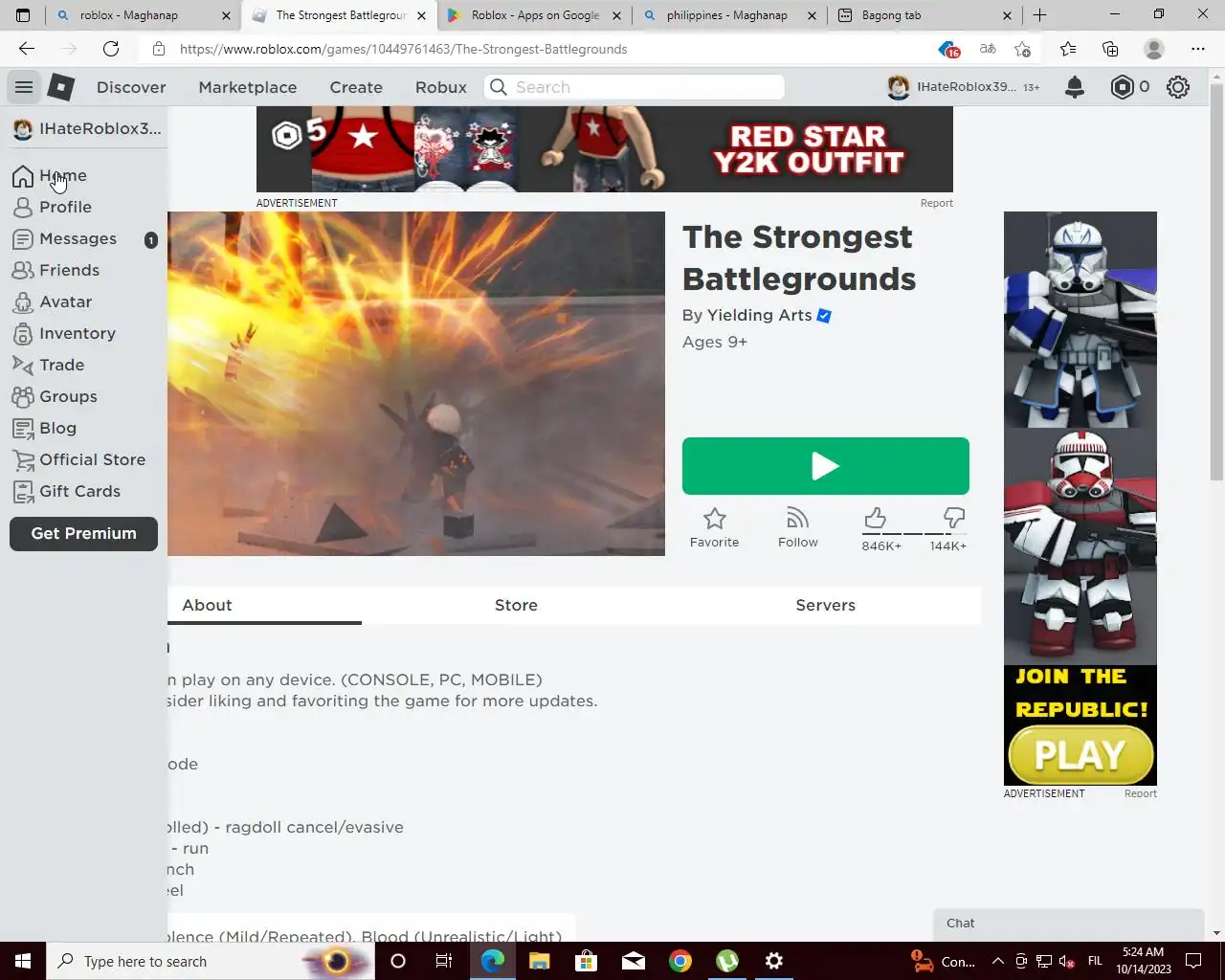1225x980 pixels.
Task: Dislike the game with thumbs down
Action: click(x=953, y=518)
